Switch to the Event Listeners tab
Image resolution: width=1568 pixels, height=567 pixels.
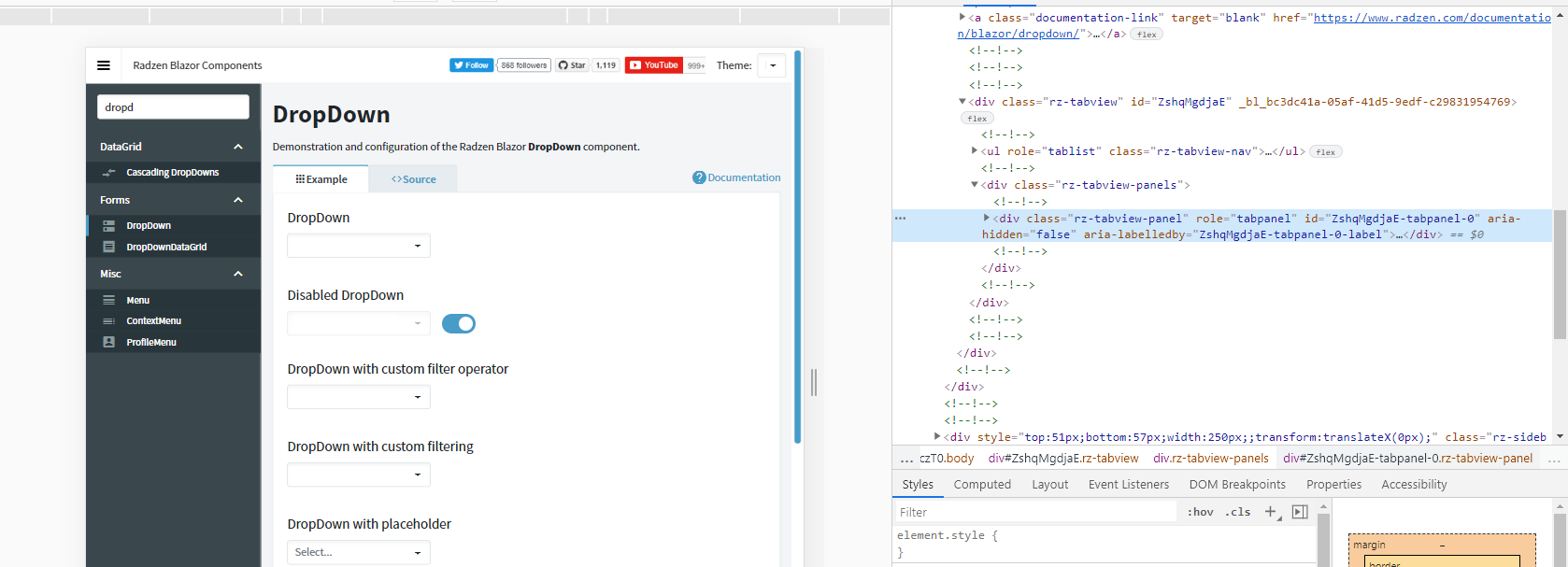click(1128, 485)
